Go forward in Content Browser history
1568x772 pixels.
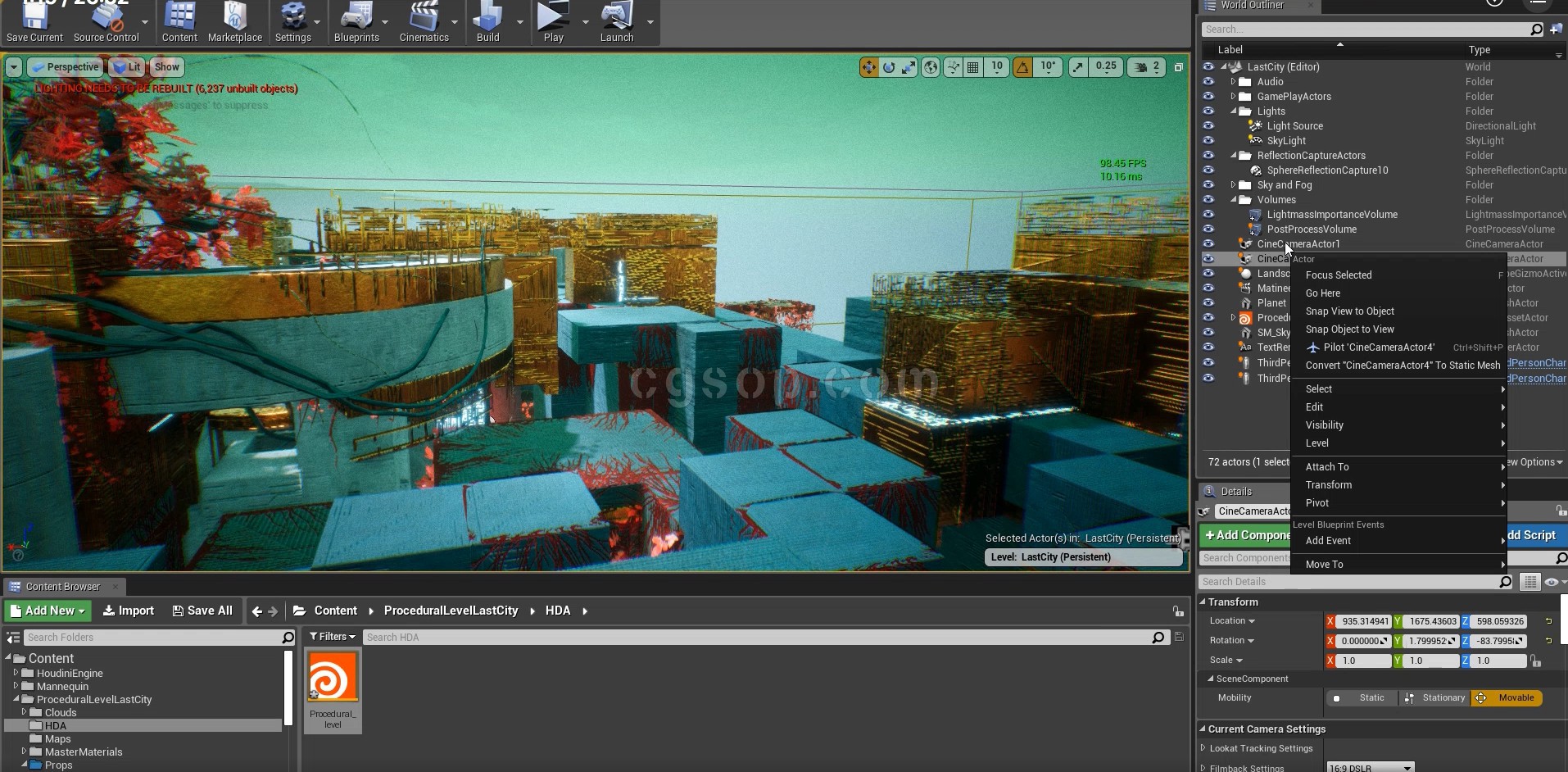pyautogui.click(x=273, y=611)
